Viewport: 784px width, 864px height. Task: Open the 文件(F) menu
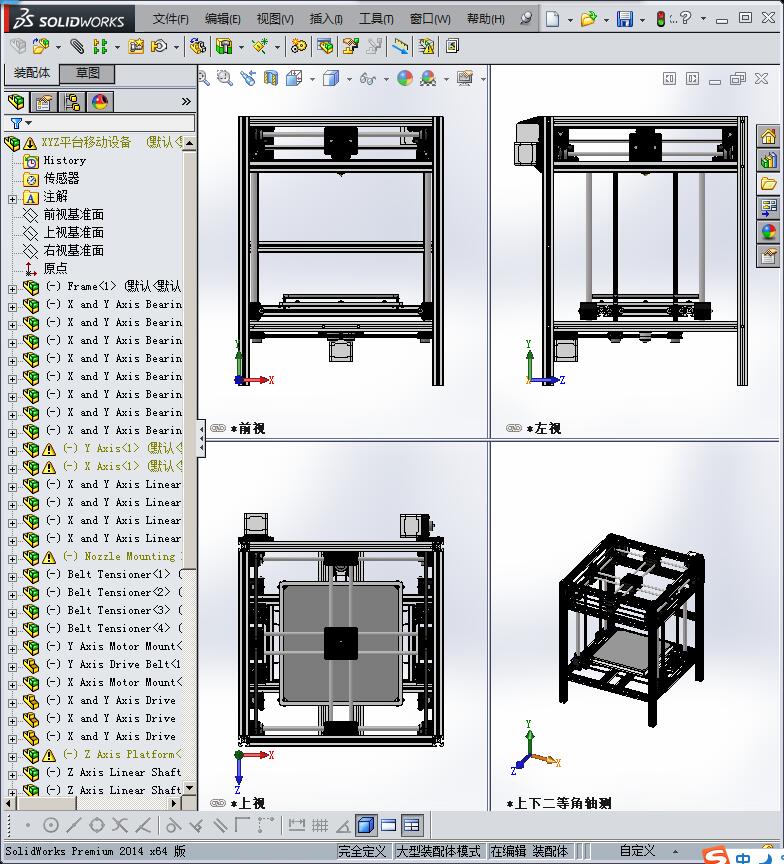(x=170, y=19)
